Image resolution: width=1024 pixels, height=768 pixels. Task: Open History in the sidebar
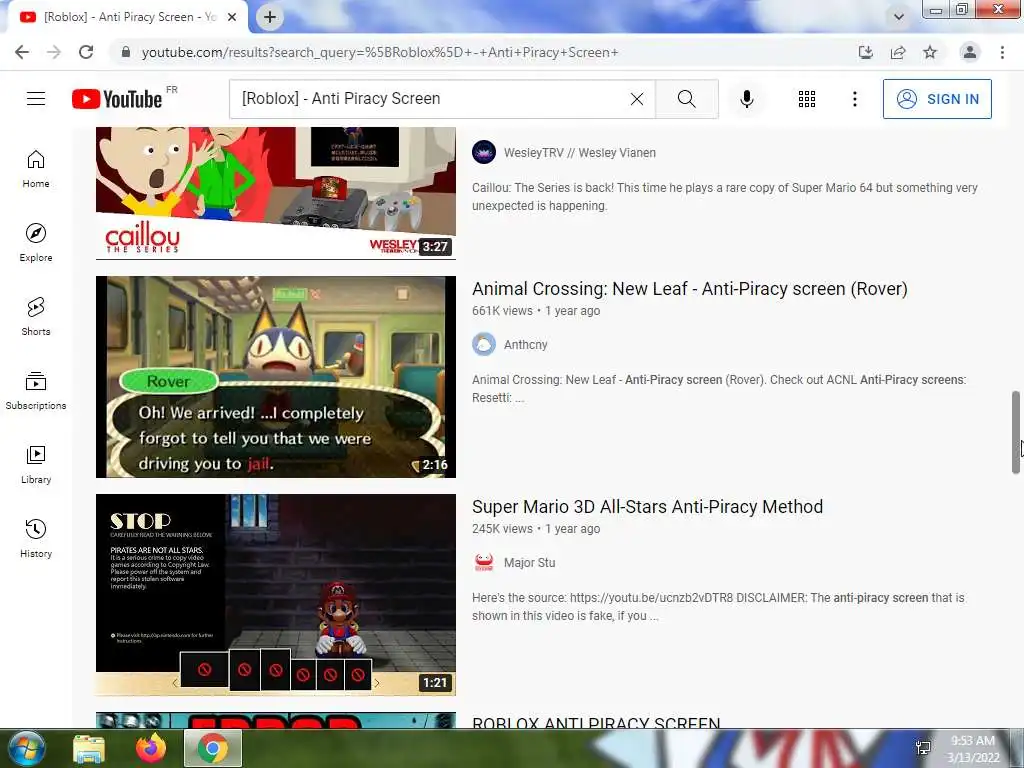[36, 539]
